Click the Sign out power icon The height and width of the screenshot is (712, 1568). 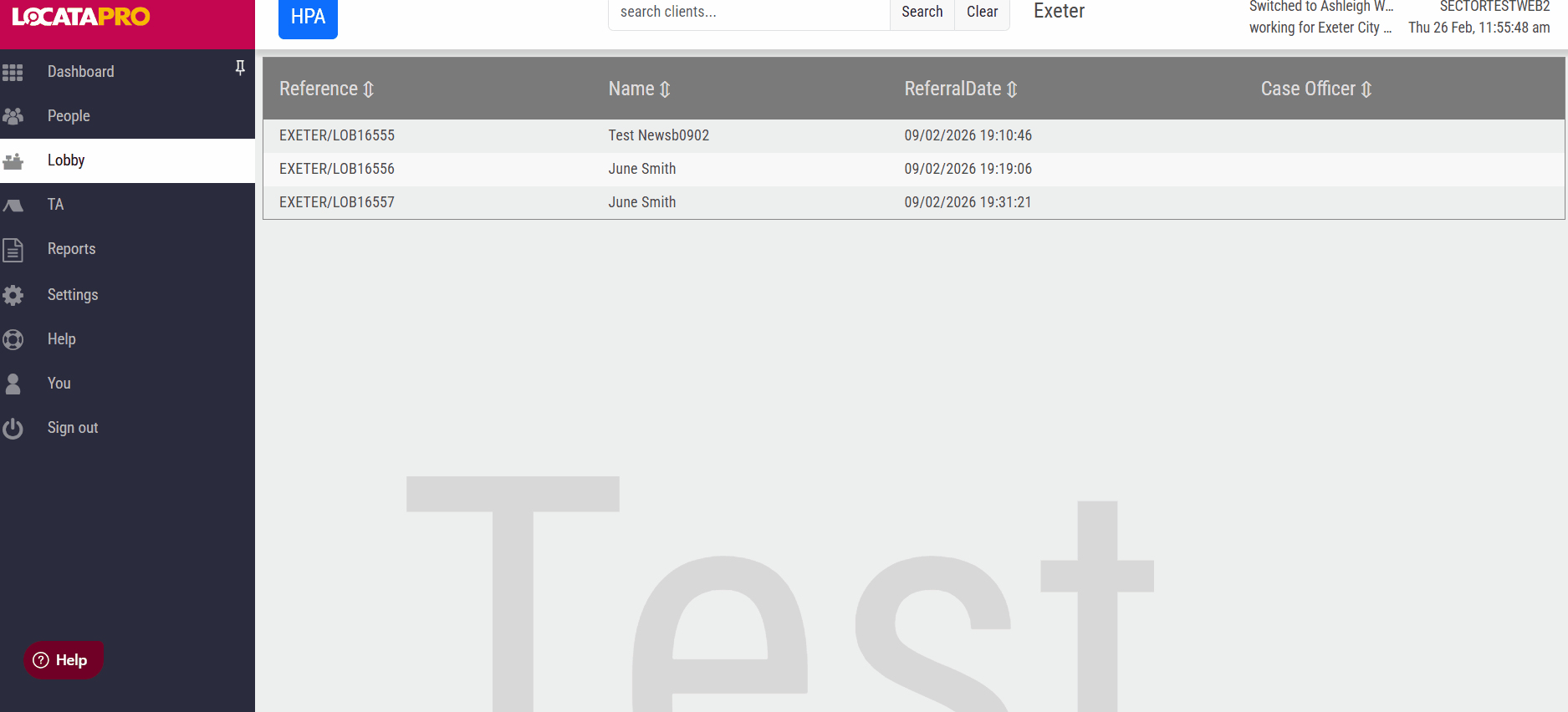pos(13,429)
